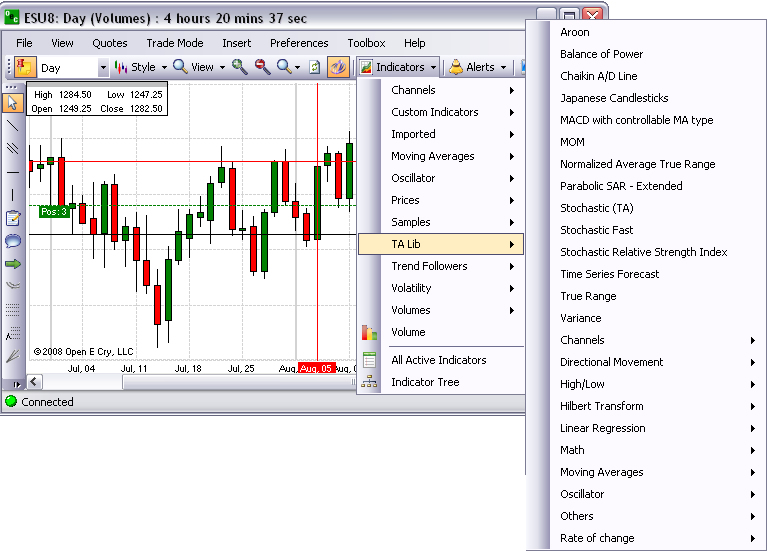Select the dotted horizontal lines tool
The image size is (767, 551).
click(x=13, y=309)
